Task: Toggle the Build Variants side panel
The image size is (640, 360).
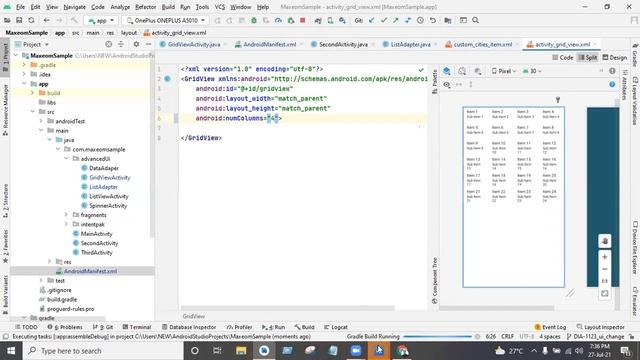Action: (5, 295)
